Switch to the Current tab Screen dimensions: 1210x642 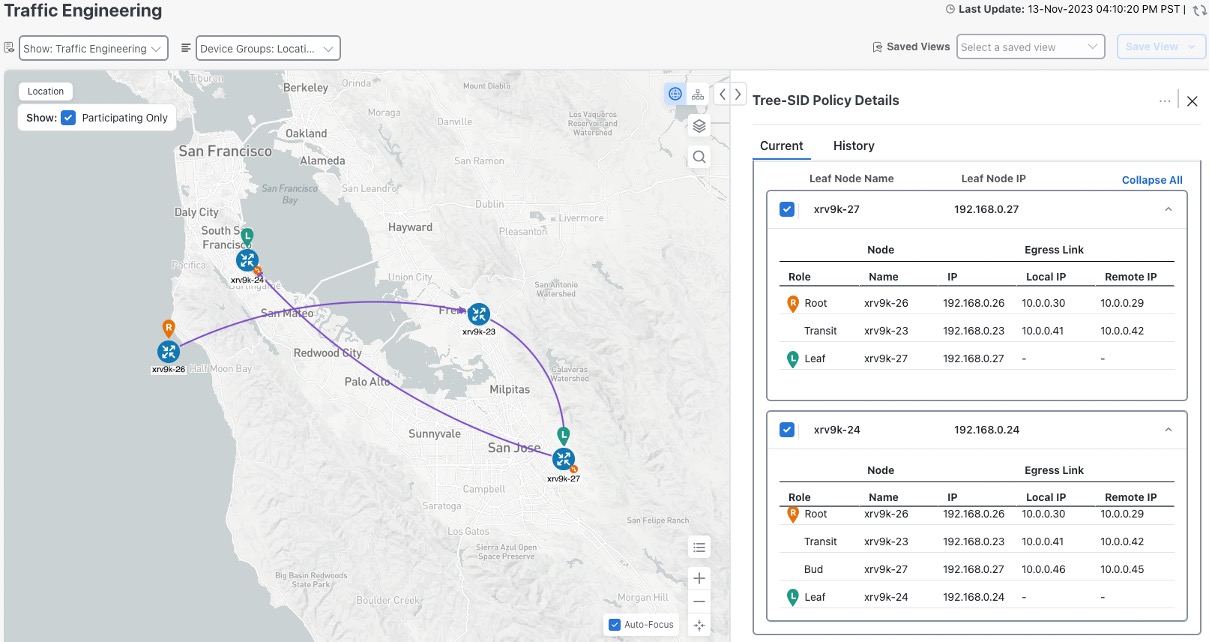(782, 146)
